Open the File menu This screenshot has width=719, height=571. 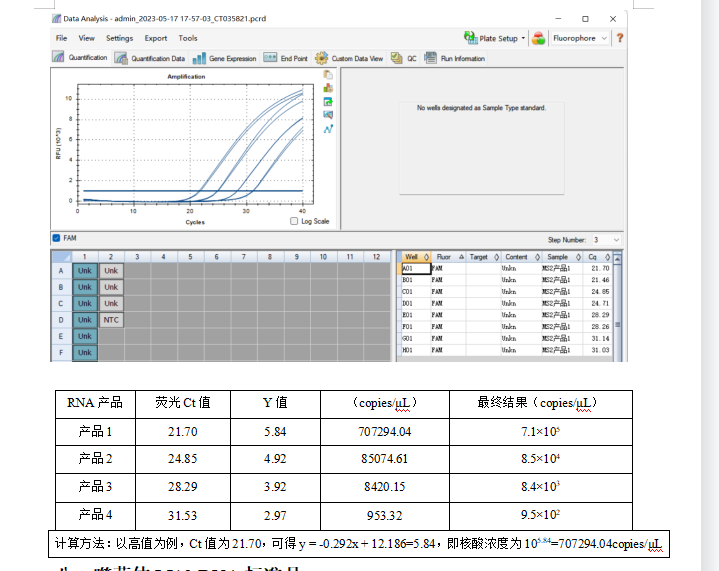pos(61,38)
